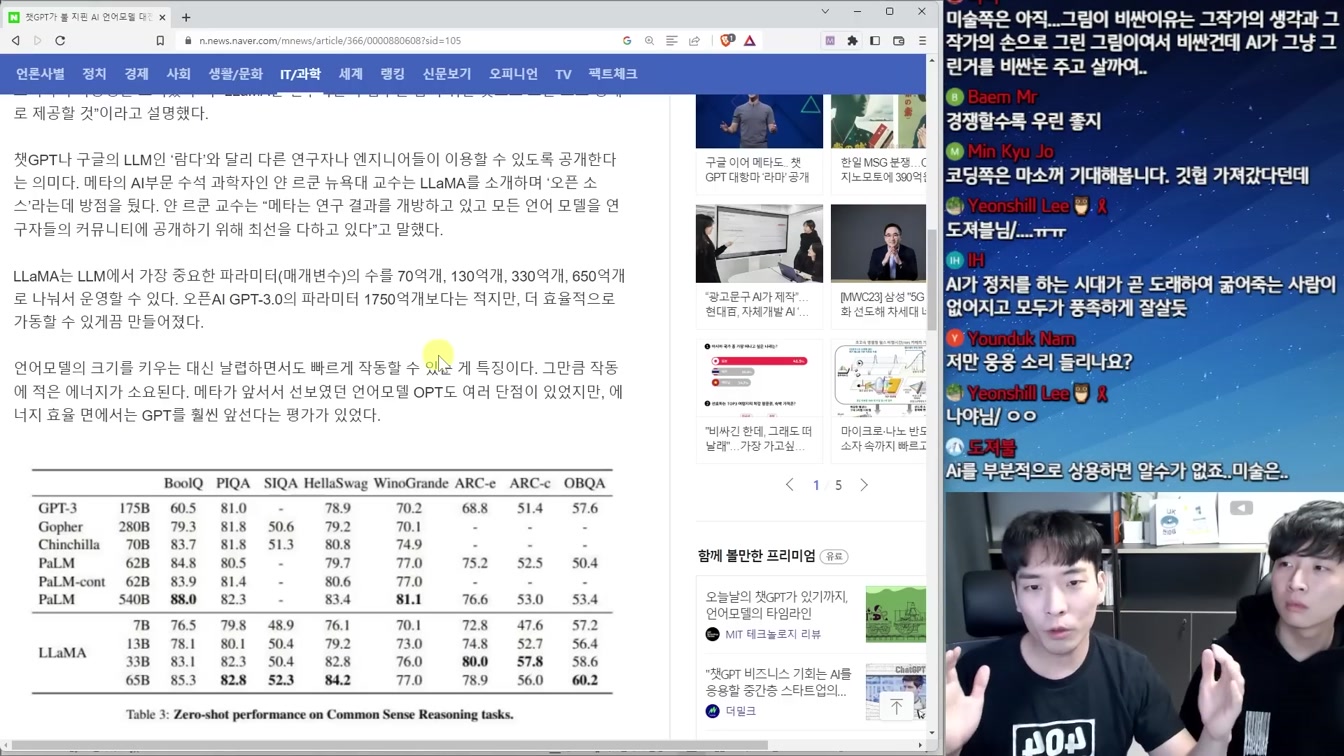Open '챗GPT 비즈니스 기회는' premium article
The image size is (1344, 756).
tap(778, 682)
